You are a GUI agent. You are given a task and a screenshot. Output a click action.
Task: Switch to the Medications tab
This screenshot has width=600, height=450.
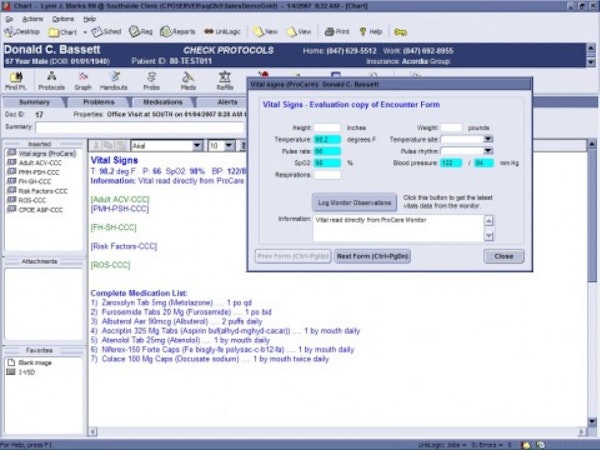(163, 102)
